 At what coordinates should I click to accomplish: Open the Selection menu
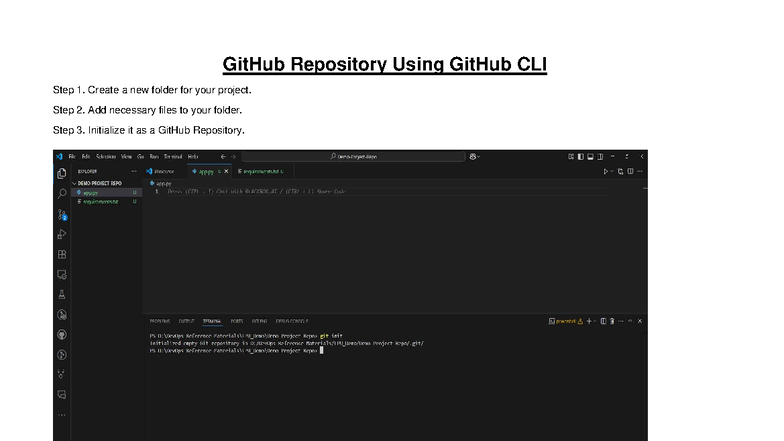pos(106,156)
